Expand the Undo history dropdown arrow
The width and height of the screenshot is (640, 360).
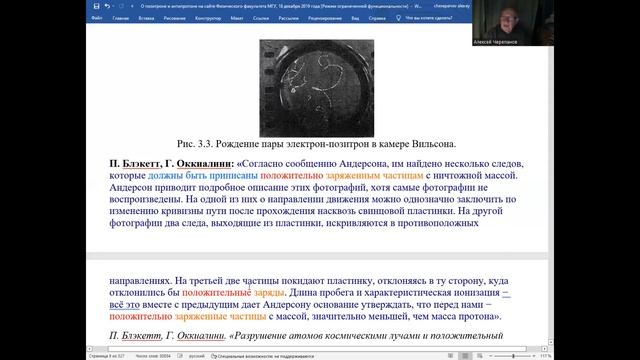113,6
